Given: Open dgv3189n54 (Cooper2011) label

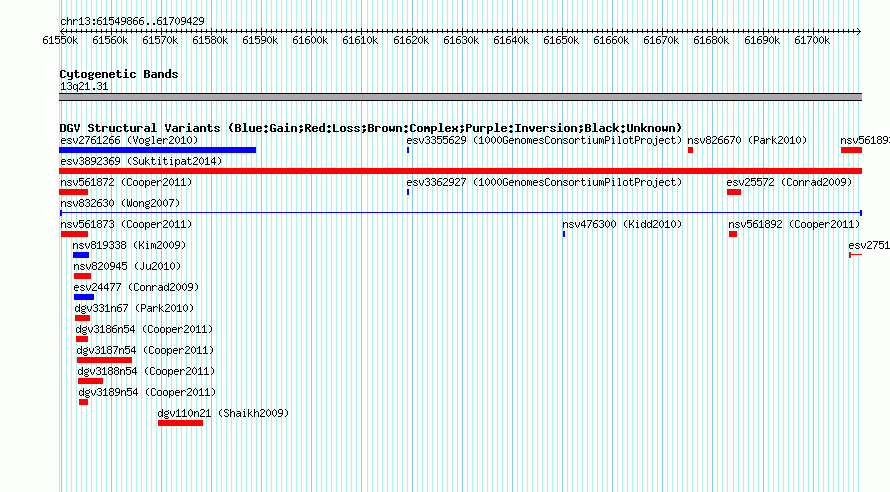Looking at the screenshot, I should click(x=148, y=392).
